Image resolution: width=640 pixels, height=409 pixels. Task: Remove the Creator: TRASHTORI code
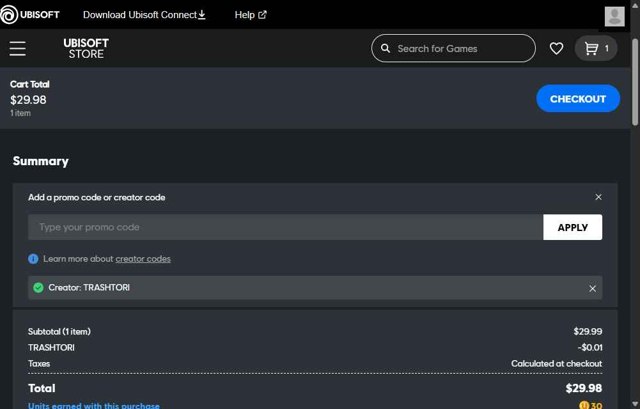[x=593, y=288]
